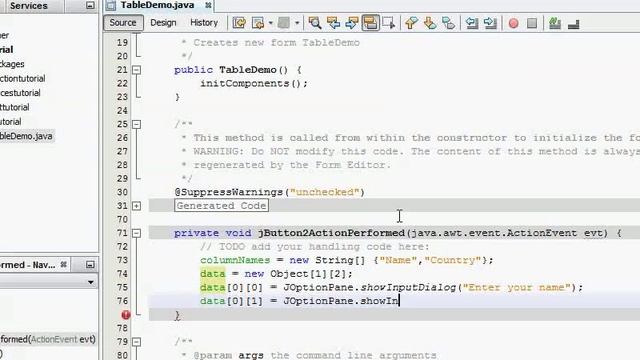Image resolution: width=640 pixels, height=360 pixels.
Task: Click the Shift Line Left icon
Action: click(472, 23)
